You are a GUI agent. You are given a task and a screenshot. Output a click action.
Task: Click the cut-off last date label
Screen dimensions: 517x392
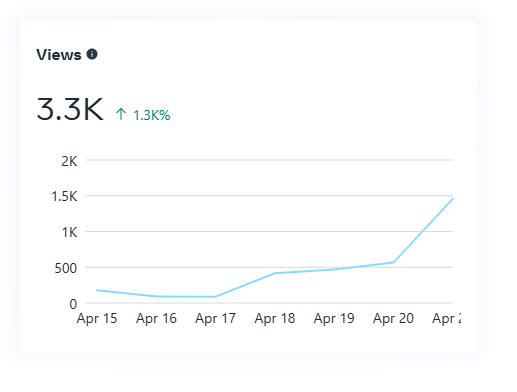coord(447,318)
